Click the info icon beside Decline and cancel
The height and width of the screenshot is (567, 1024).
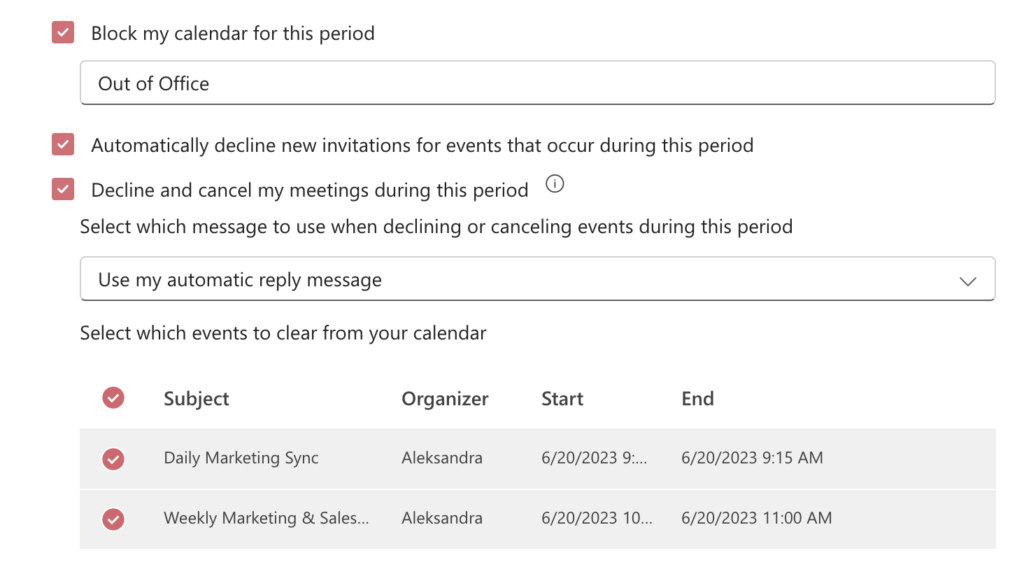(x=556, y=184)
